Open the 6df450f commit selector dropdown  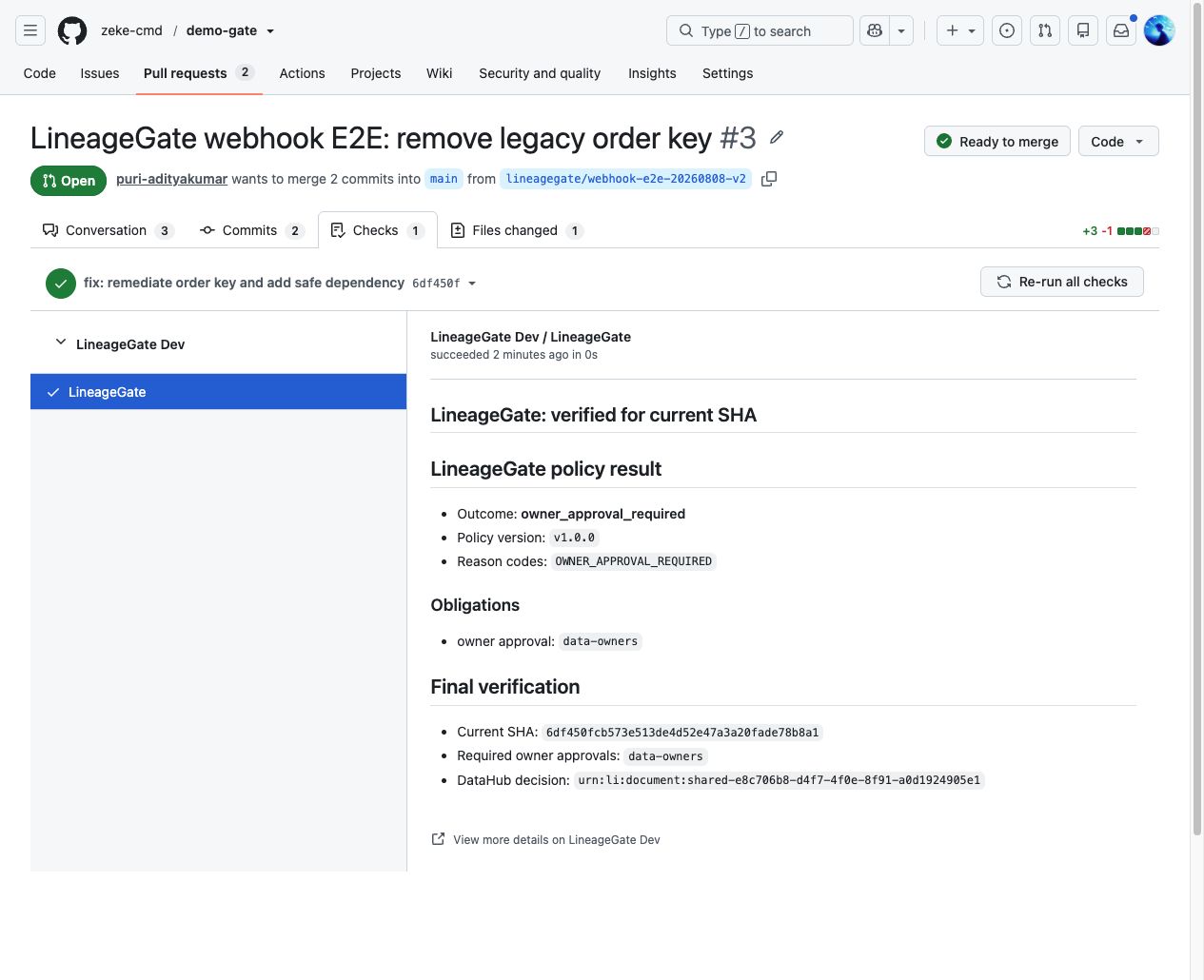[x=444, y=284]
